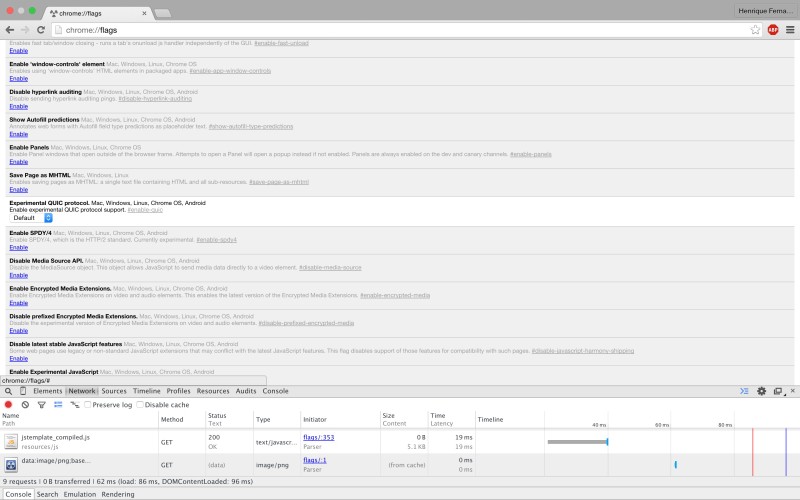Open the flags/:353 initiator link
This screenshot has height=500, width=800.
click(318, 437)
